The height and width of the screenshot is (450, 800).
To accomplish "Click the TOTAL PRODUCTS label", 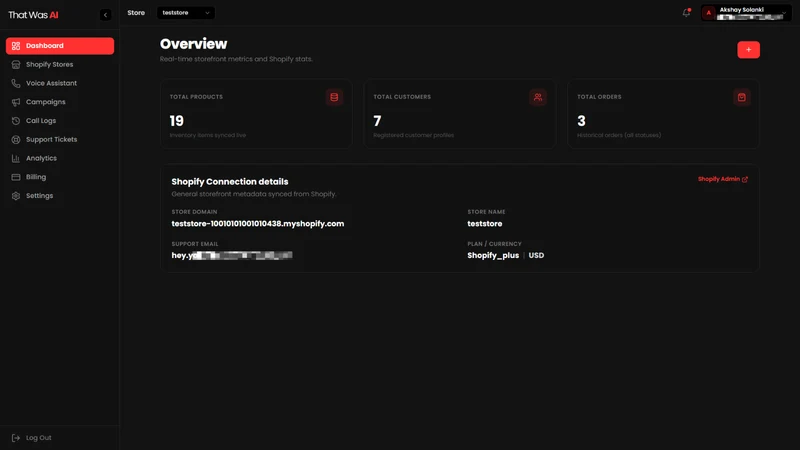I will pyautogui.click(x=196, y=97).
